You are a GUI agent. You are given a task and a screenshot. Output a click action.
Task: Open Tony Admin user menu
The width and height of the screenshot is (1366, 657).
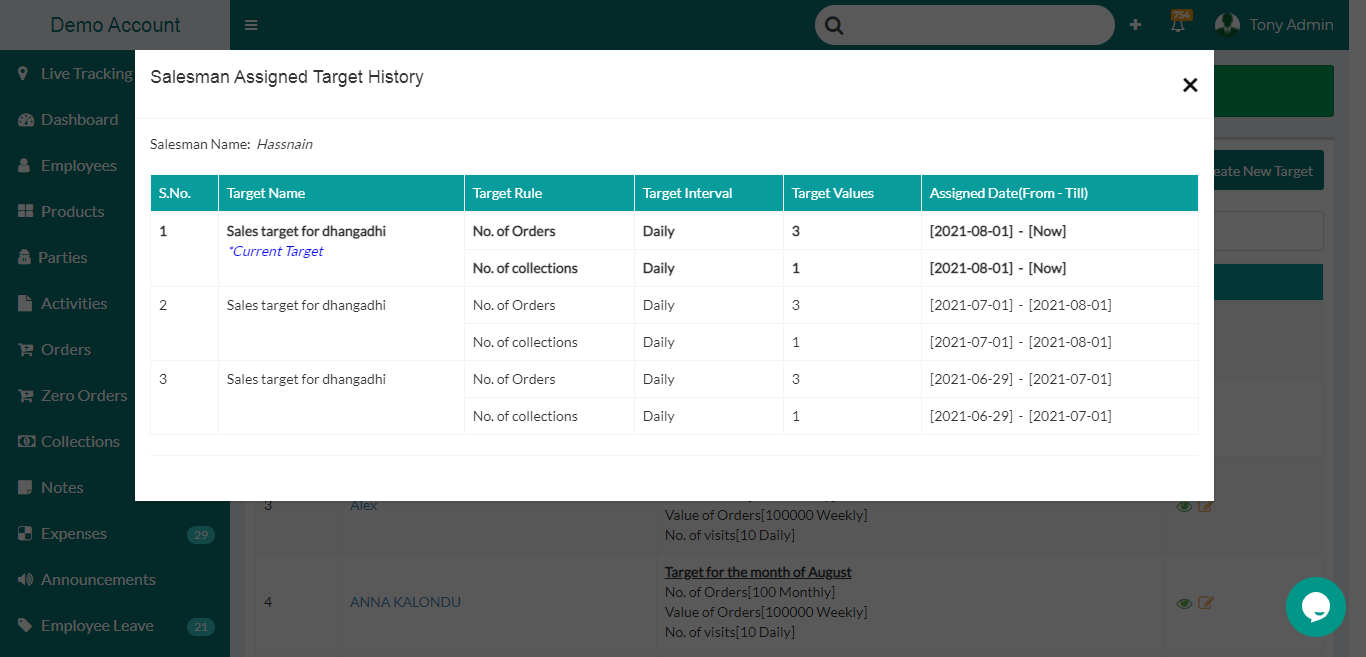point(1291,25)
